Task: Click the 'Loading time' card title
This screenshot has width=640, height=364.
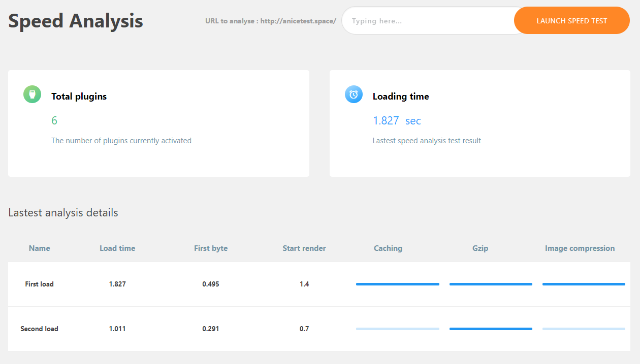Action: [x=400, y=96]
